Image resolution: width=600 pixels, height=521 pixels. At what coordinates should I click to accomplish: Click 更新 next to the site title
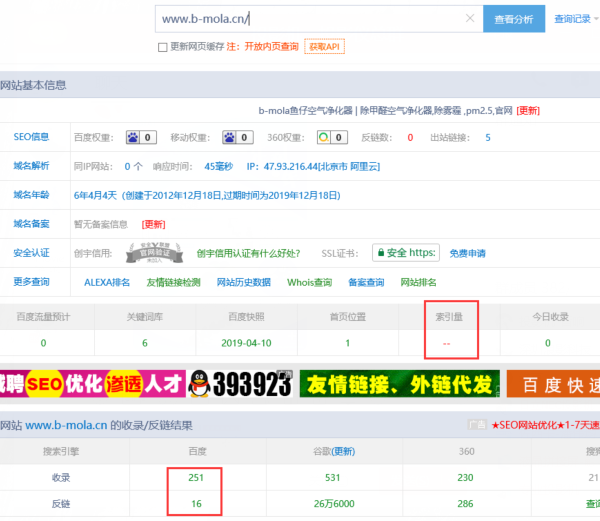pyautogui.click(x=528, y=111)
